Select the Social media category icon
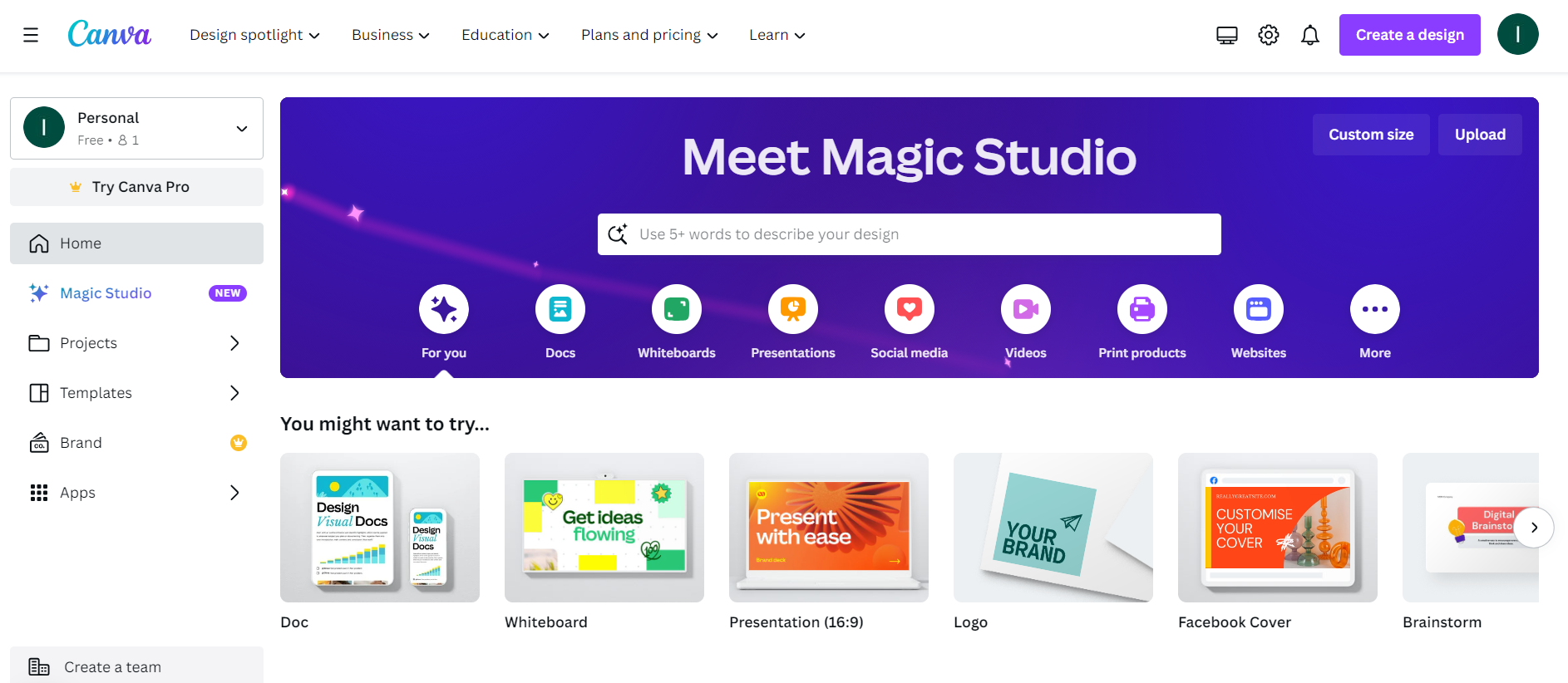The height and width of the screenshot is (683, 1568). click(910, 309)
